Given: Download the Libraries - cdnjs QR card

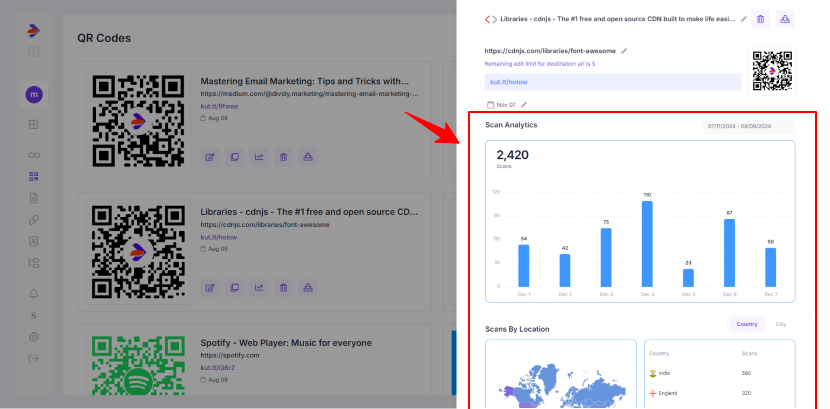Looking at the screenshot, I should (308, 288).
